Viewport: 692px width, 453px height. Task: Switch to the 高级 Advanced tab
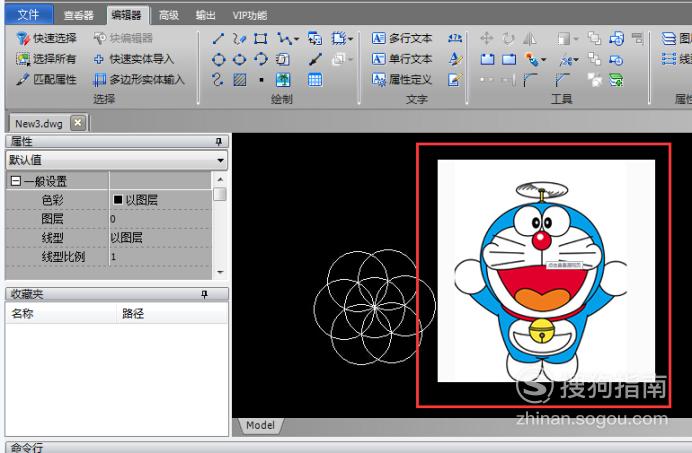169,15
